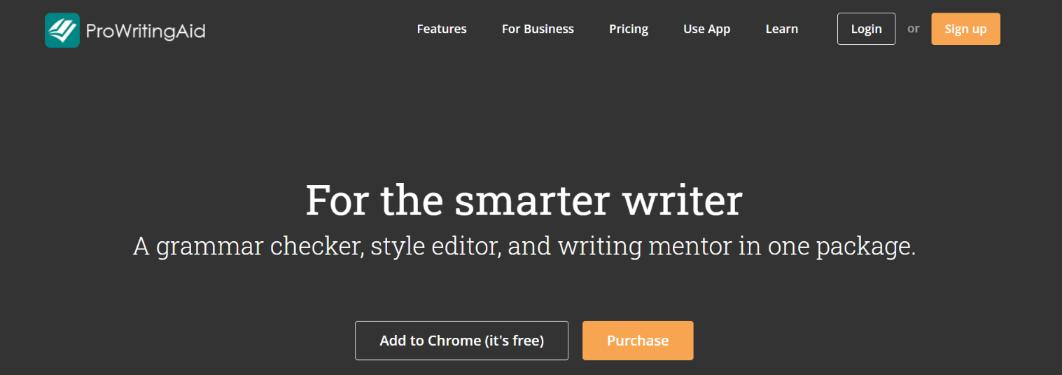Click the orange Purchase button
This screenshot has width=1062, height=375.
pos(638,340)
